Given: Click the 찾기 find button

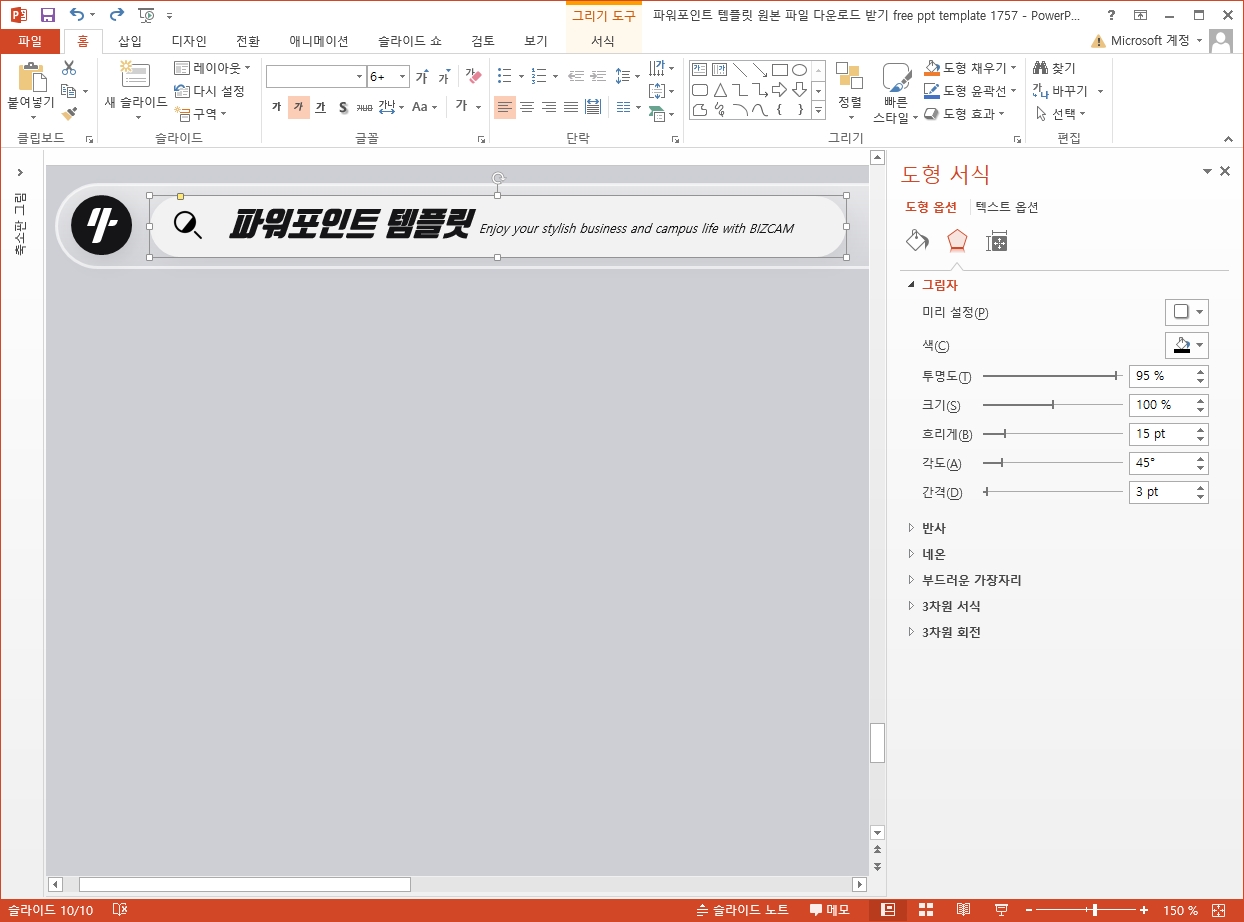Looking at the screenshot, I should 1055,68.
